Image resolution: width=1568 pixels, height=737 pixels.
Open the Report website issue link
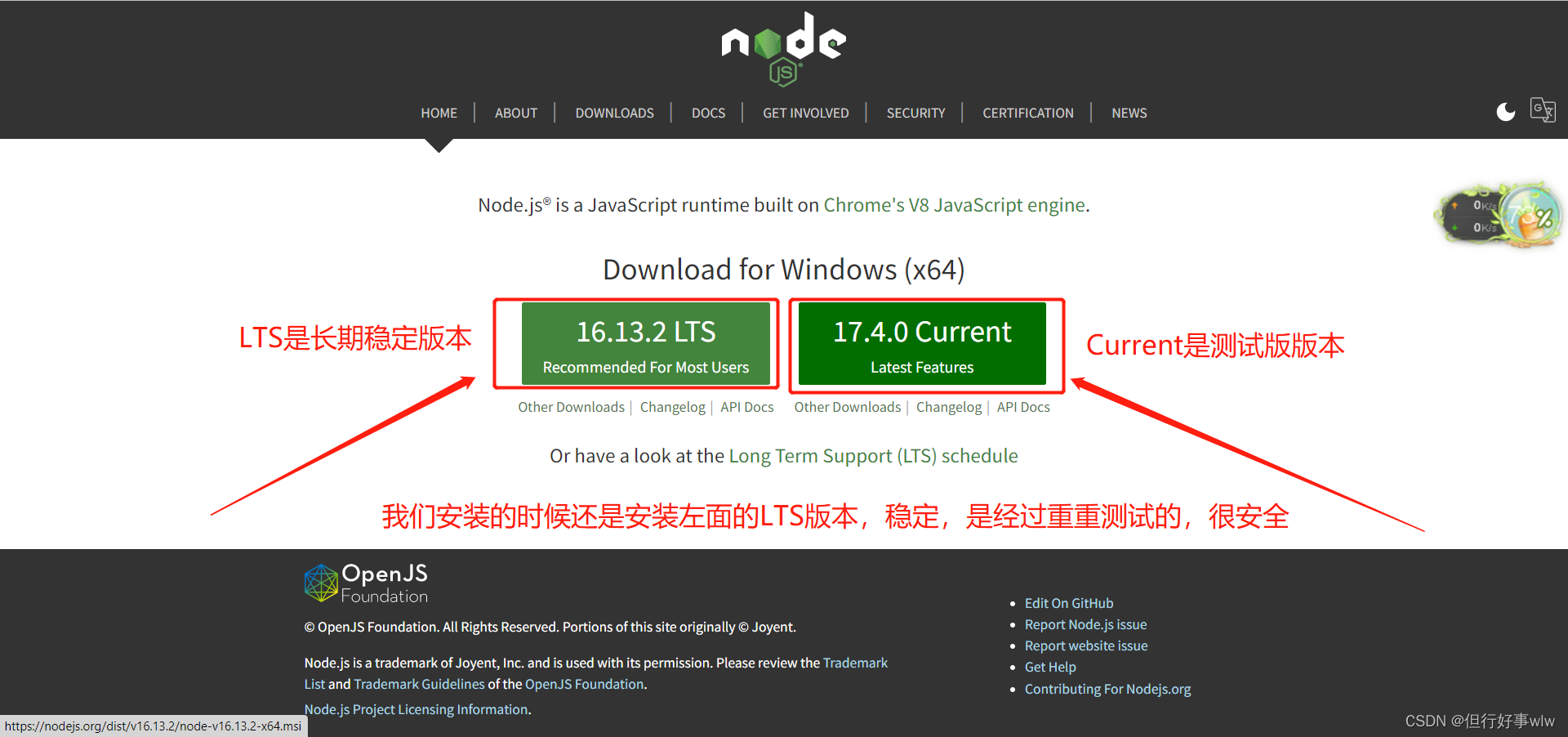tap(1086, 645)
